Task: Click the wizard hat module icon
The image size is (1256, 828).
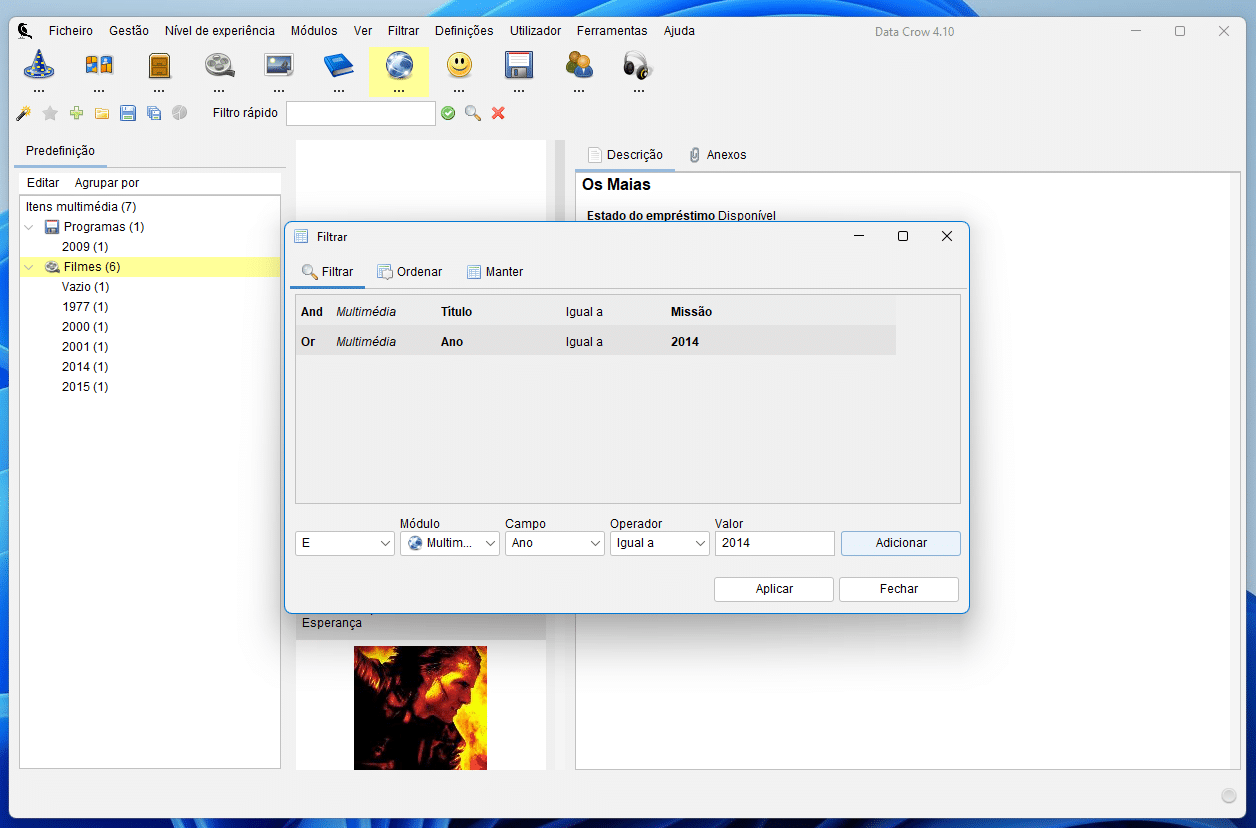Action: click(x=39, y=66)
